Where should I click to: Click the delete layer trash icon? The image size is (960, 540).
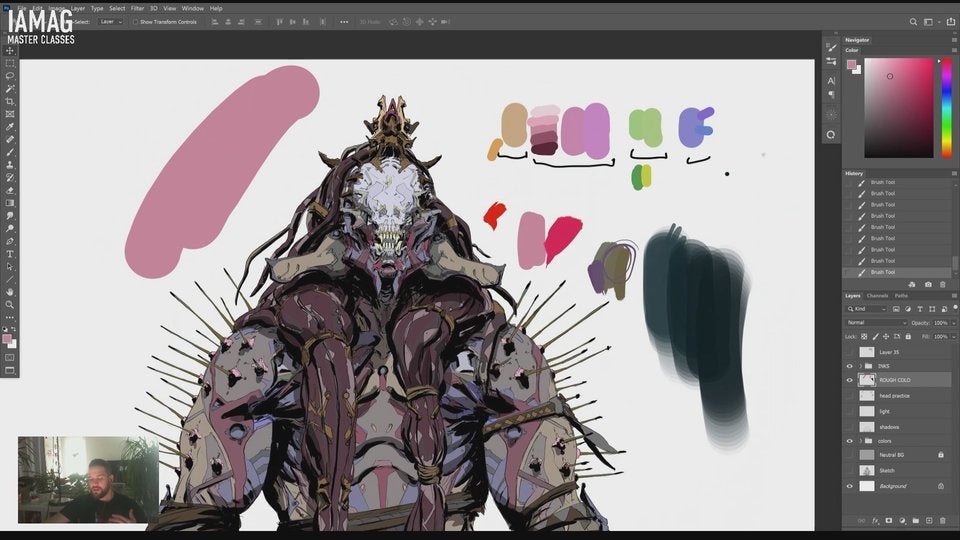click(942, 521)
